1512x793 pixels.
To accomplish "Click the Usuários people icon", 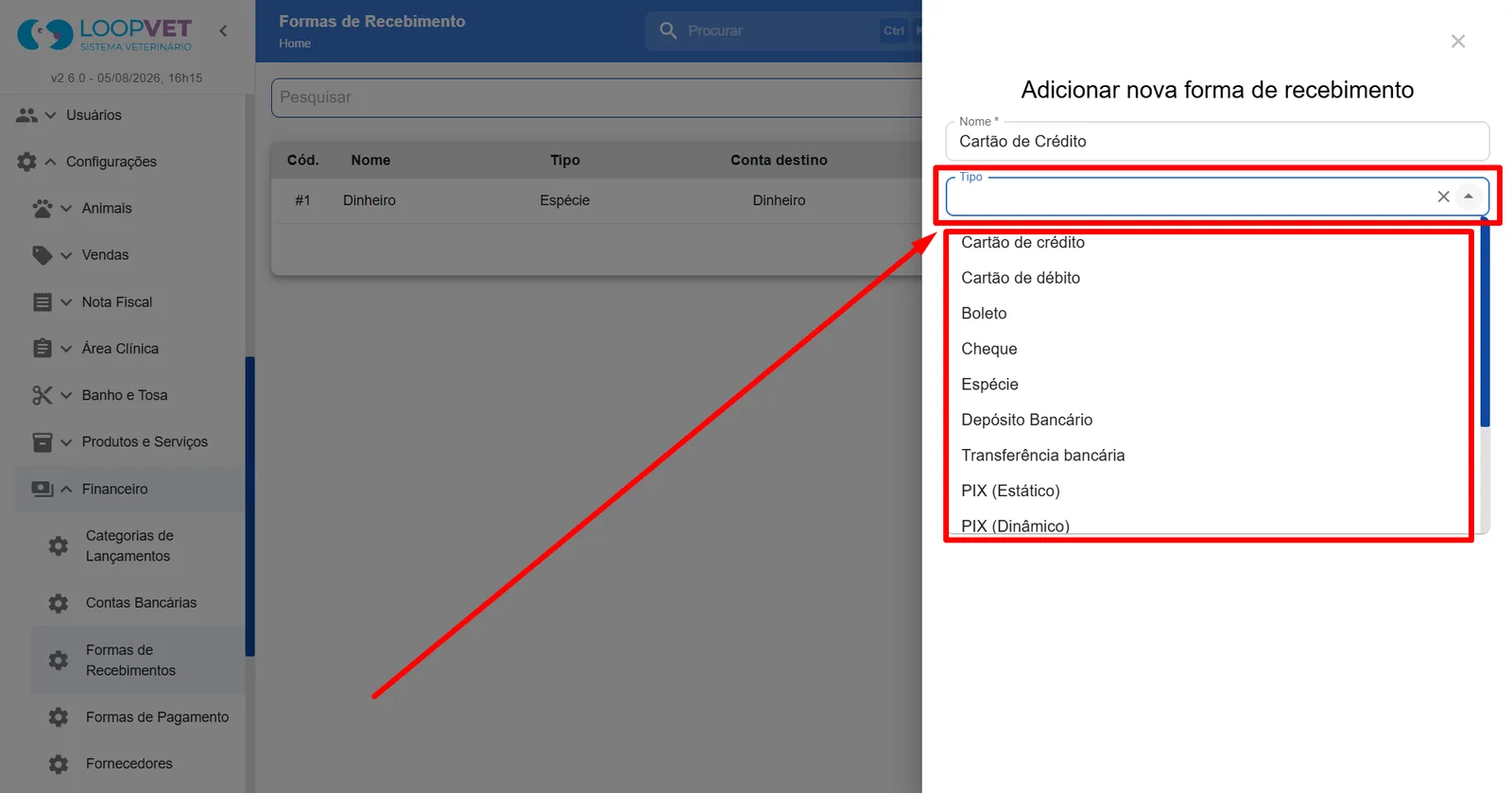I will [26, 115].
